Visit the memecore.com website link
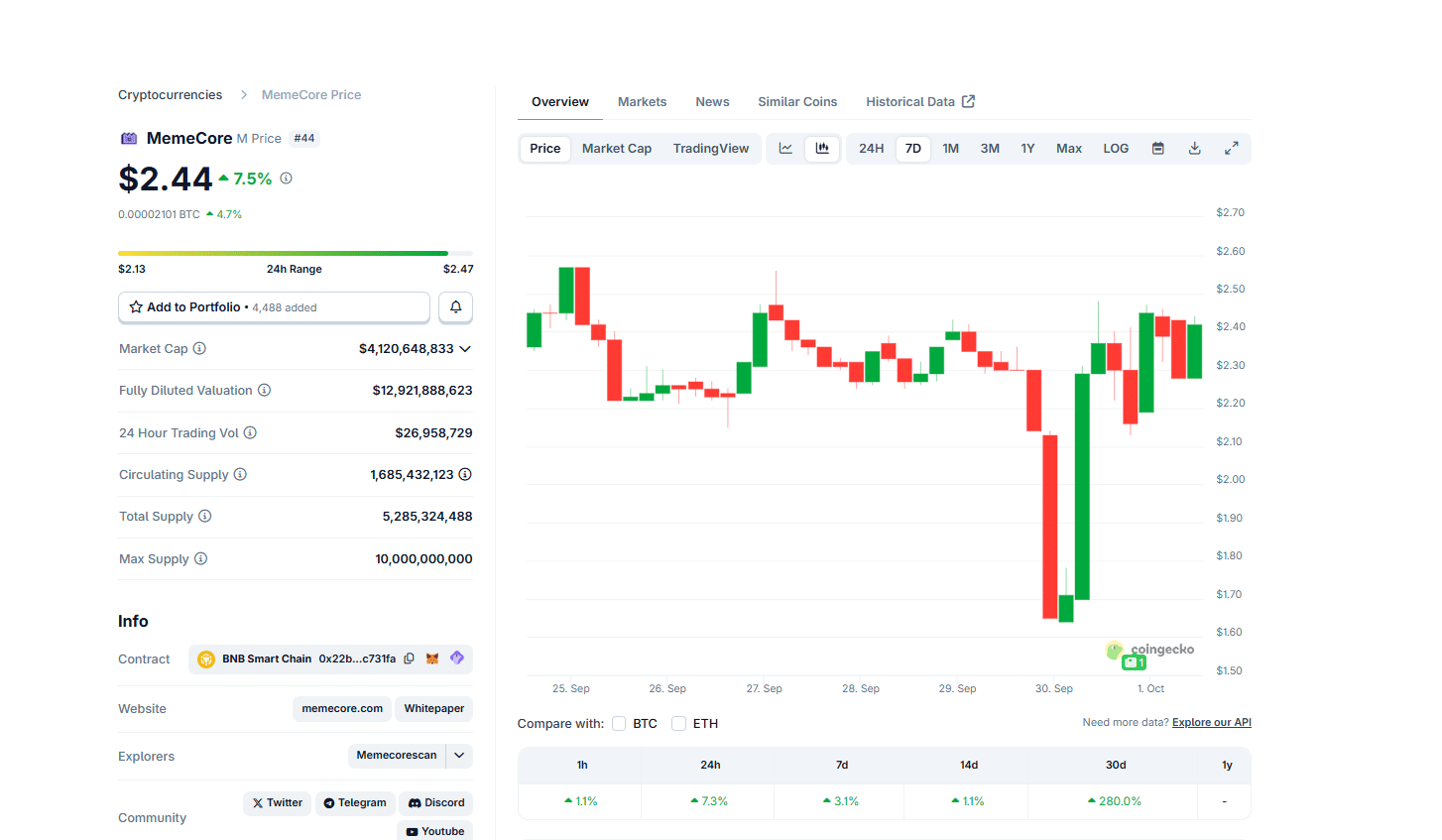The width and height of the screenshot is (1442, 840). 341,708
